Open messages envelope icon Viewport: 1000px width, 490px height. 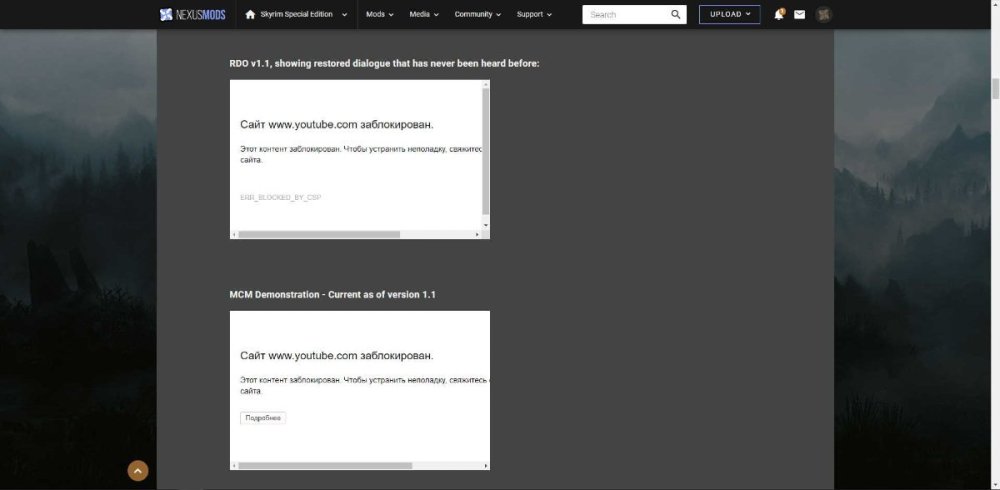(799, 15)
